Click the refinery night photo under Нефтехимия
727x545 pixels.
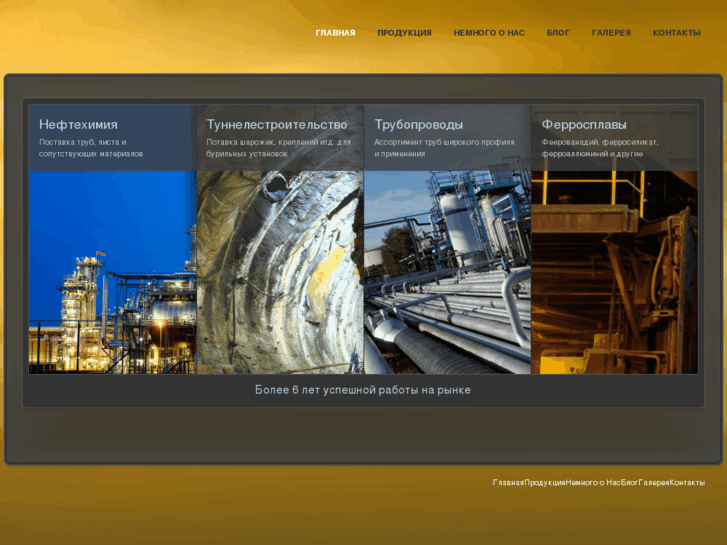coord(113,272)
